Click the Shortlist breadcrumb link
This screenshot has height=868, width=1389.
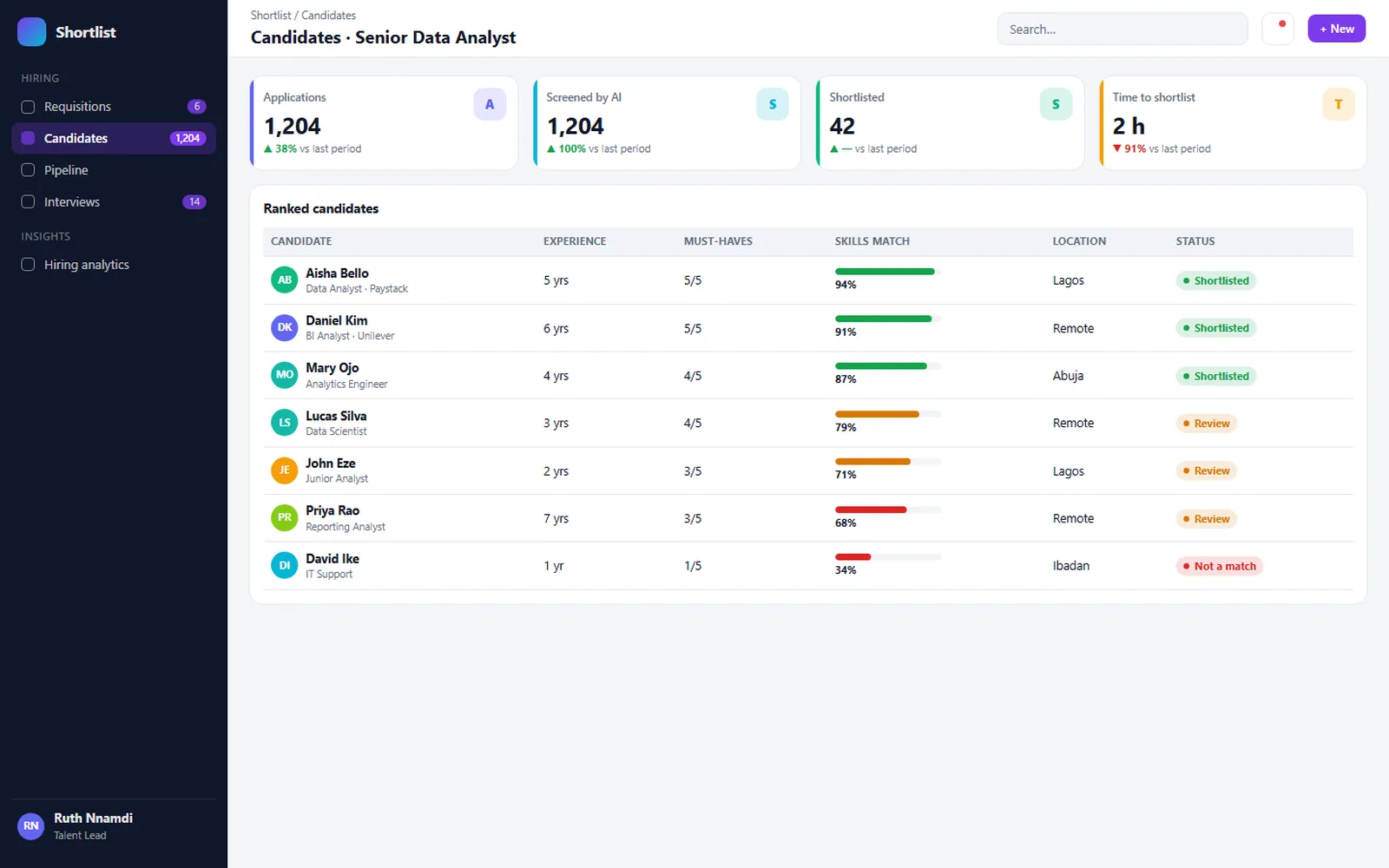point(271,16)
